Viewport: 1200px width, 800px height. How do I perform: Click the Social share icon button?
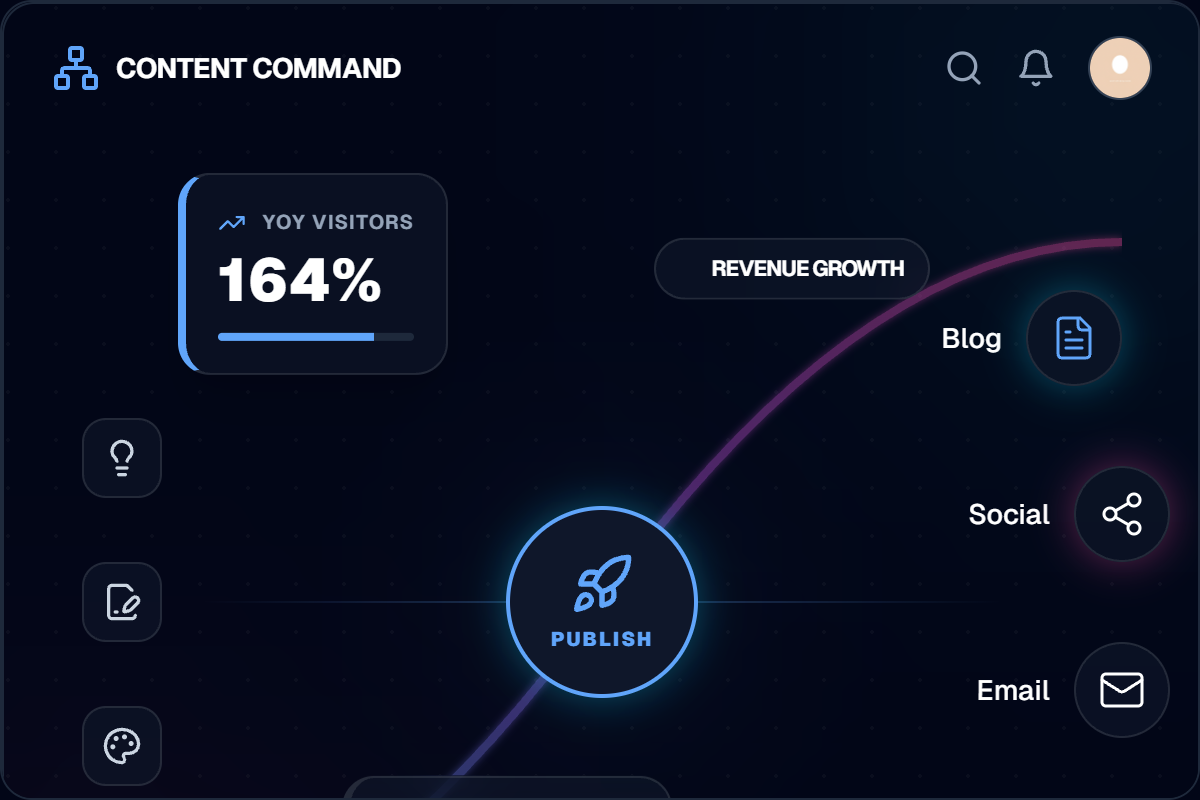(1121, 514)
